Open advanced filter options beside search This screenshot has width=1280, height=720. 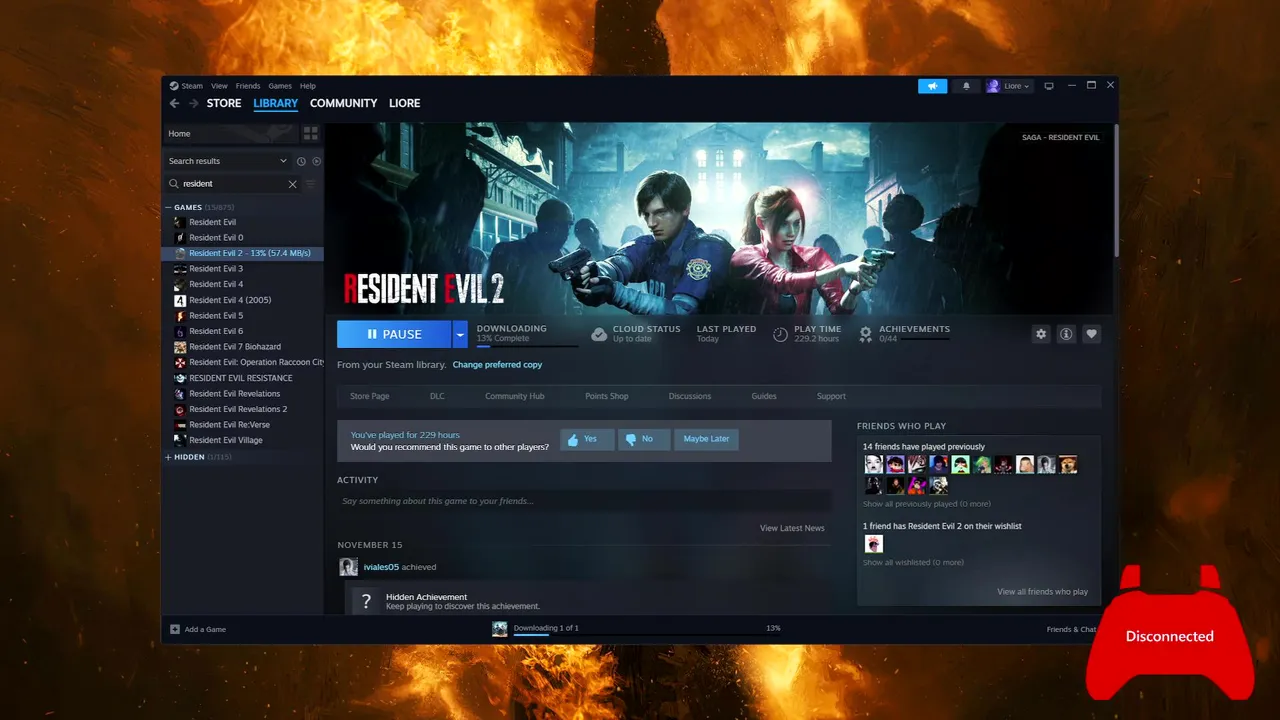310,184
